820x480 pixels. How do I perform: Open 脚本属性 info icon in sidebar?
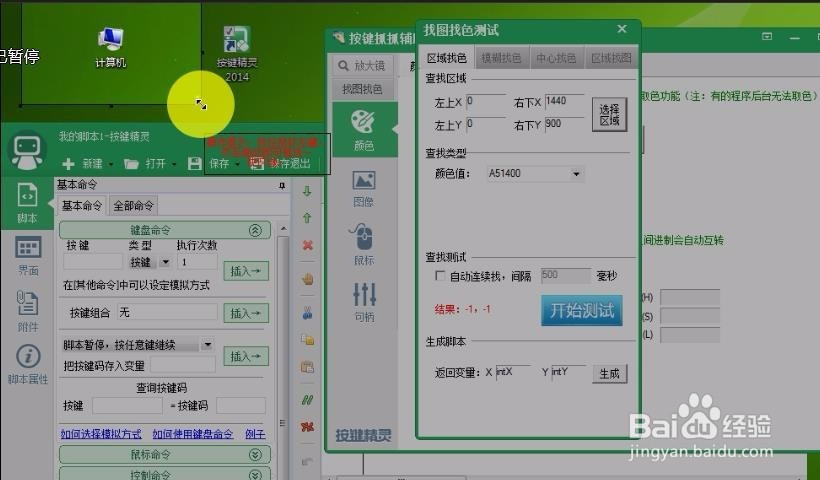coord(28,364)
